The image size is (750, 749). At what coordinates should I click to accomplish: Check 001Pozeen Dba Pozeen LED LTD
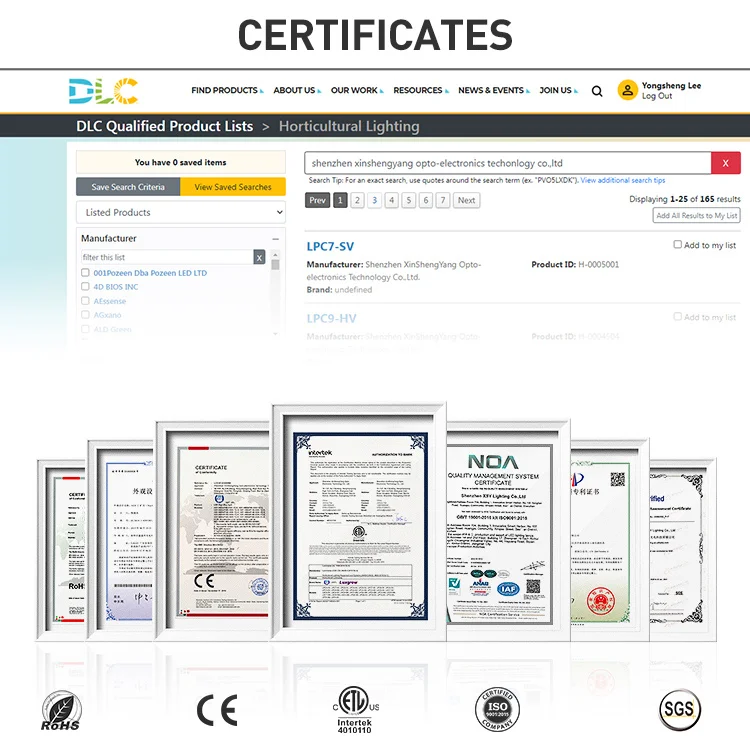tap(85, 273)
